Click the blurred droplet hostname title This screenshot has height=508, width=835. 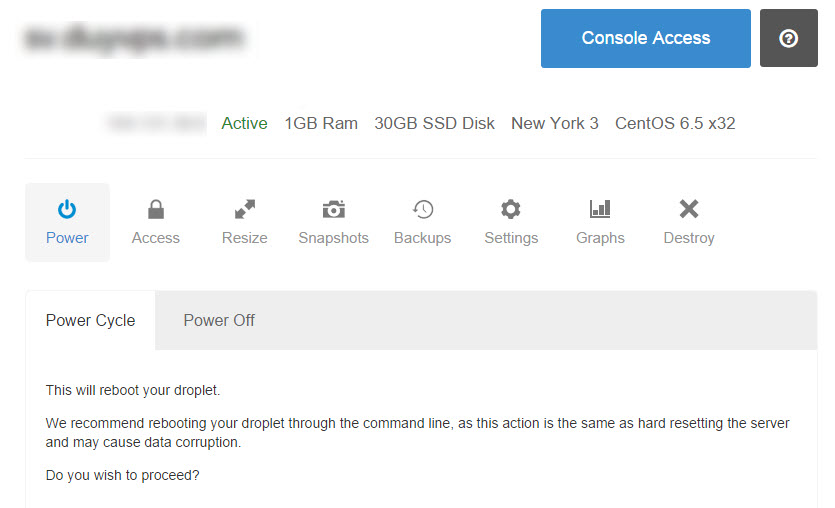click(136, 39)
